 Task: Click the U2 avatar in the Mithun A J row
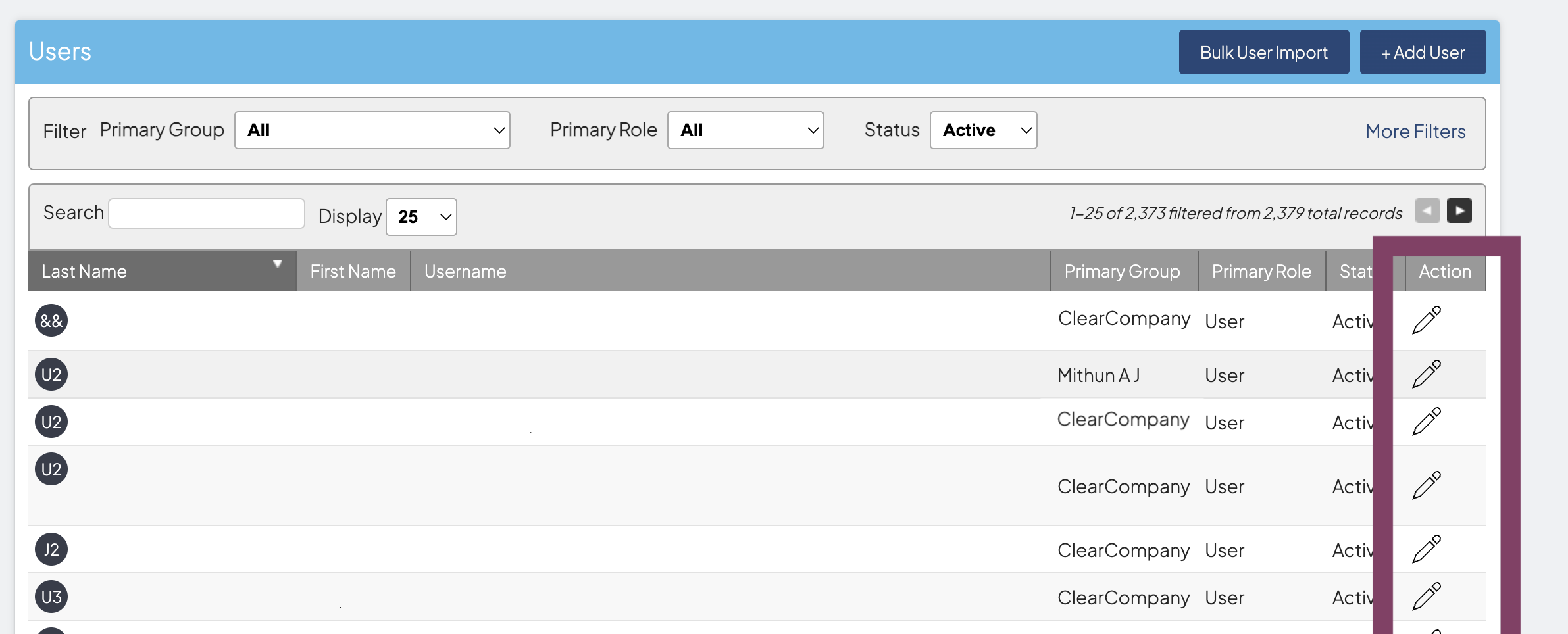coord(51,374)
